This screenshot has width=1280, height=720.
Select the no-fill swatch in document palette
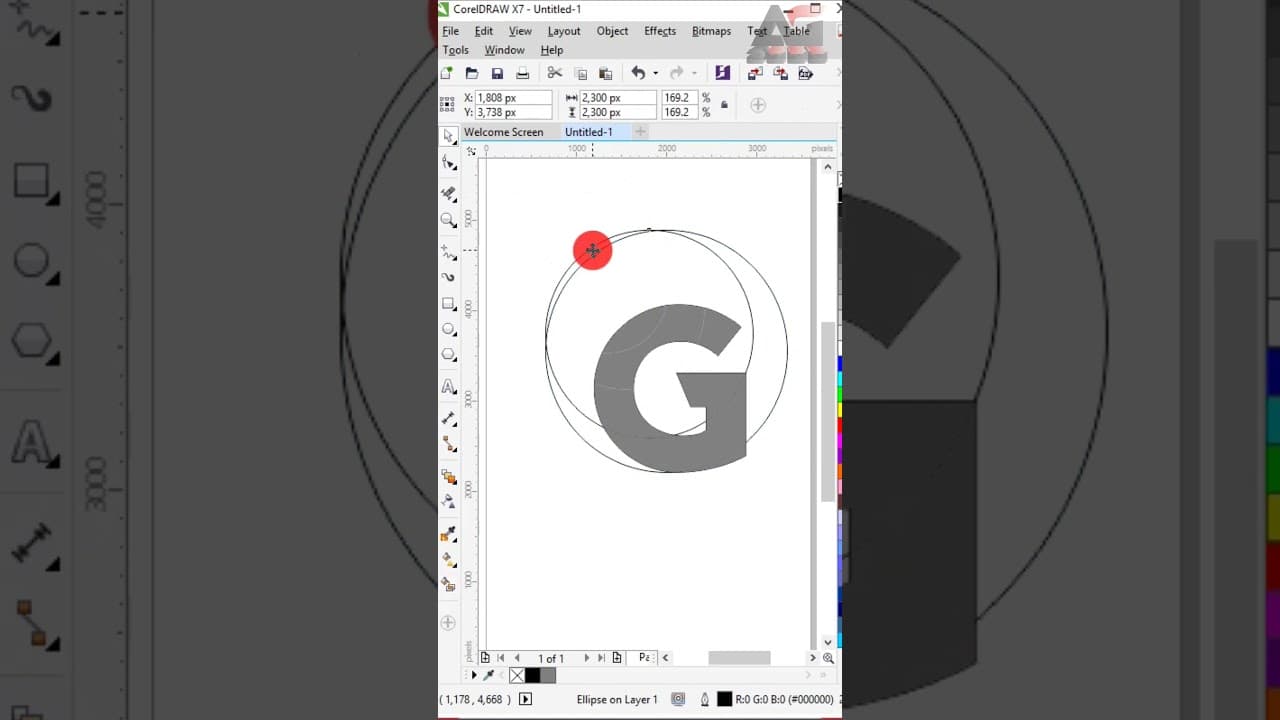point(517,676)
